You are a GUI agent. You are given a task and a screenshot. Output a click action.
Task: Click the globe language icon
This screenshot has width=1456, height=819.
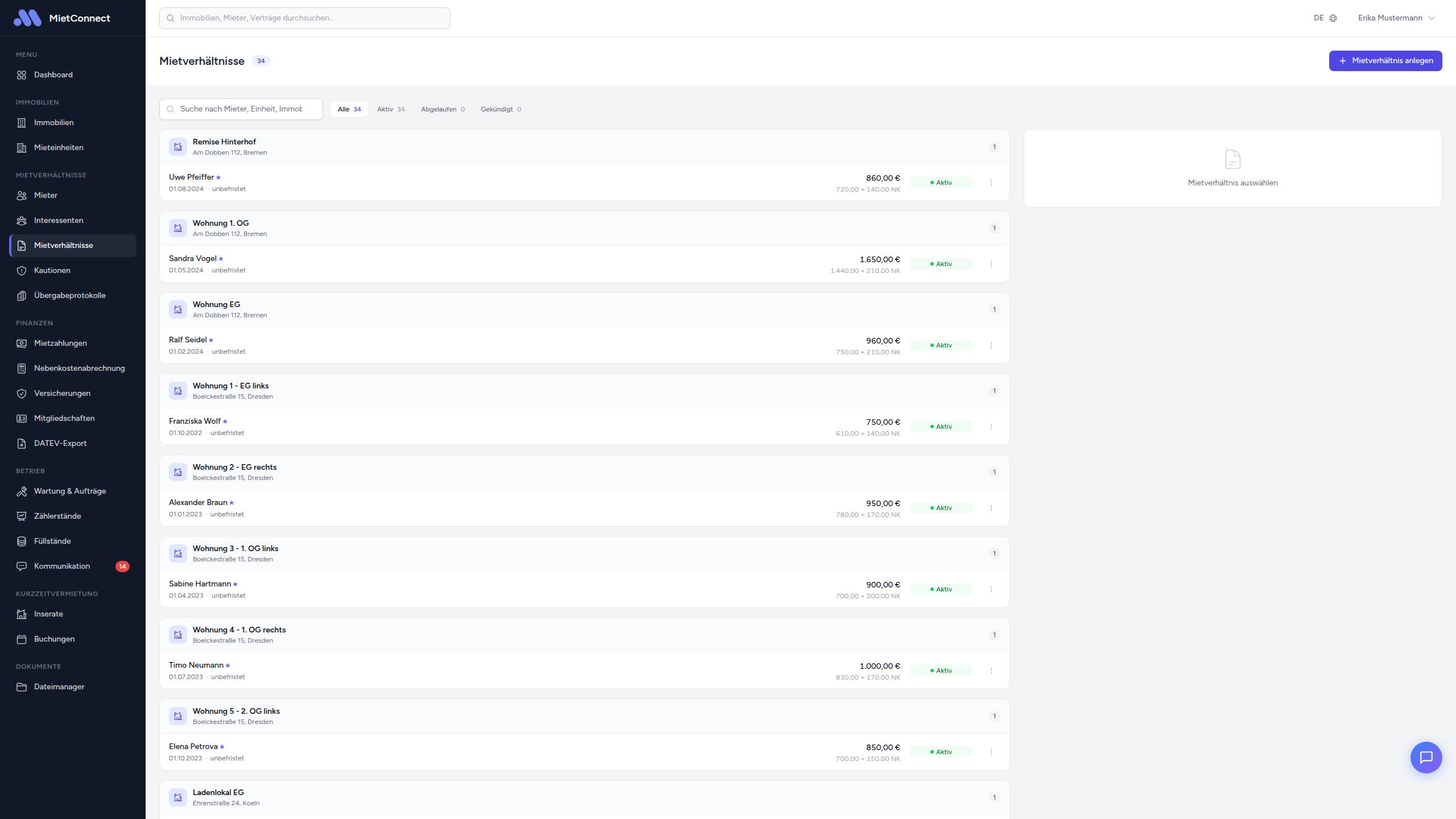click(x=1333, y=18)
